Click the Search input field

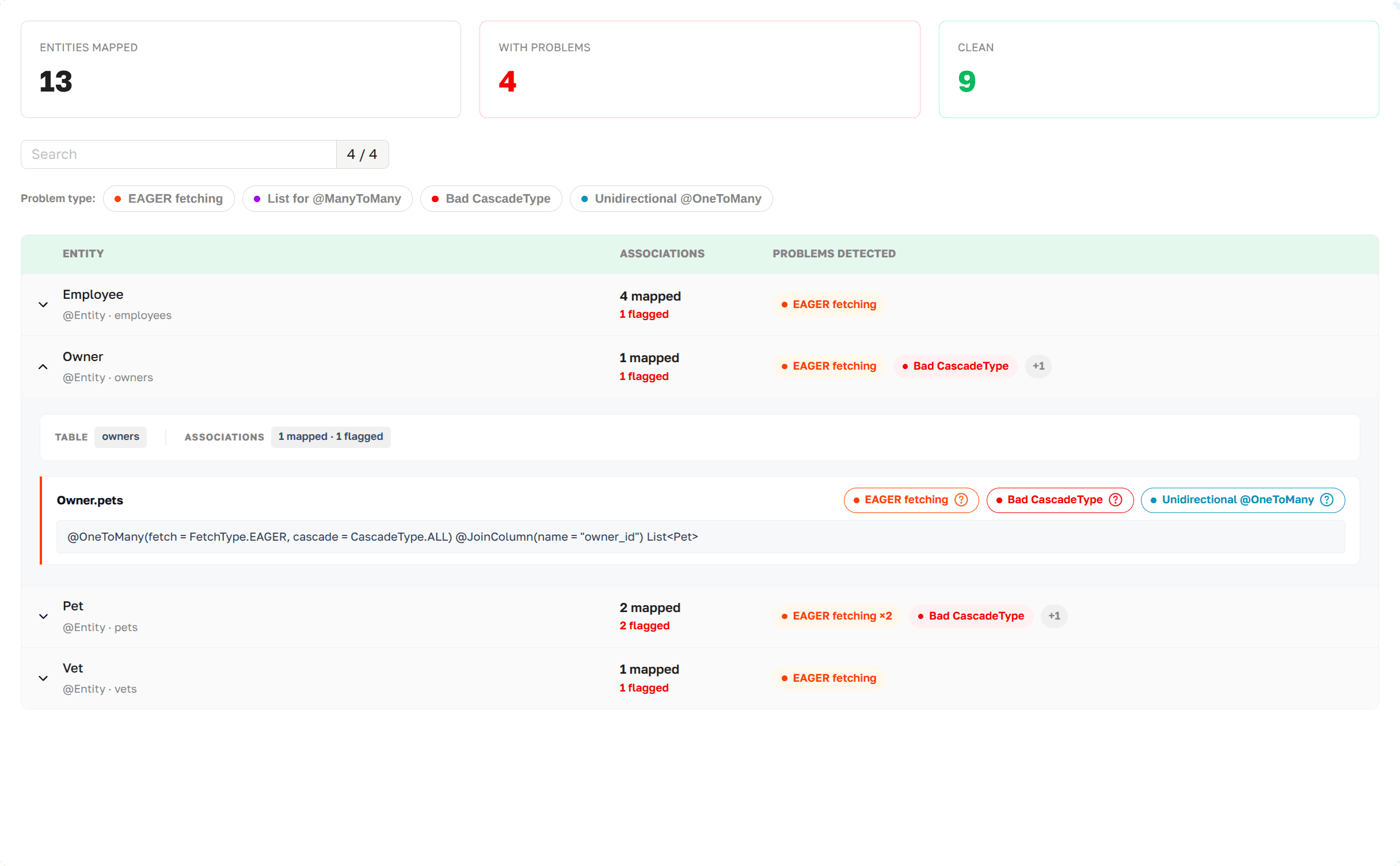coord(178,154)
